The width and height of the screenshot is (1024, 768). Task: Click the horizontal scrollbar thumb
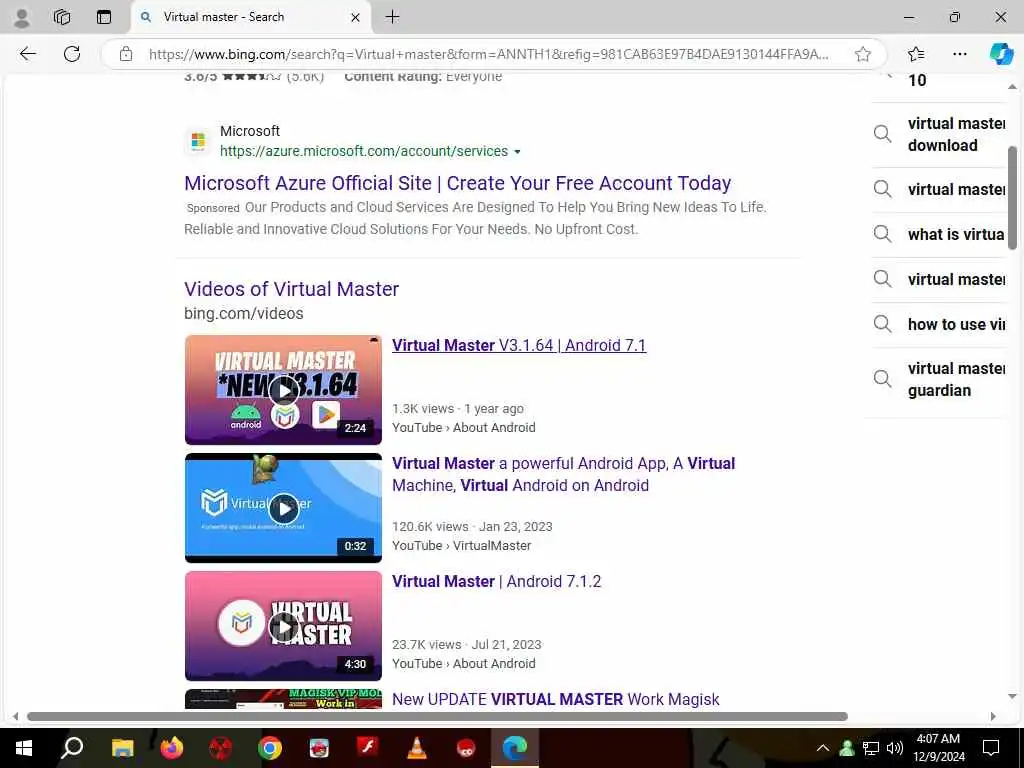point(437,716)
